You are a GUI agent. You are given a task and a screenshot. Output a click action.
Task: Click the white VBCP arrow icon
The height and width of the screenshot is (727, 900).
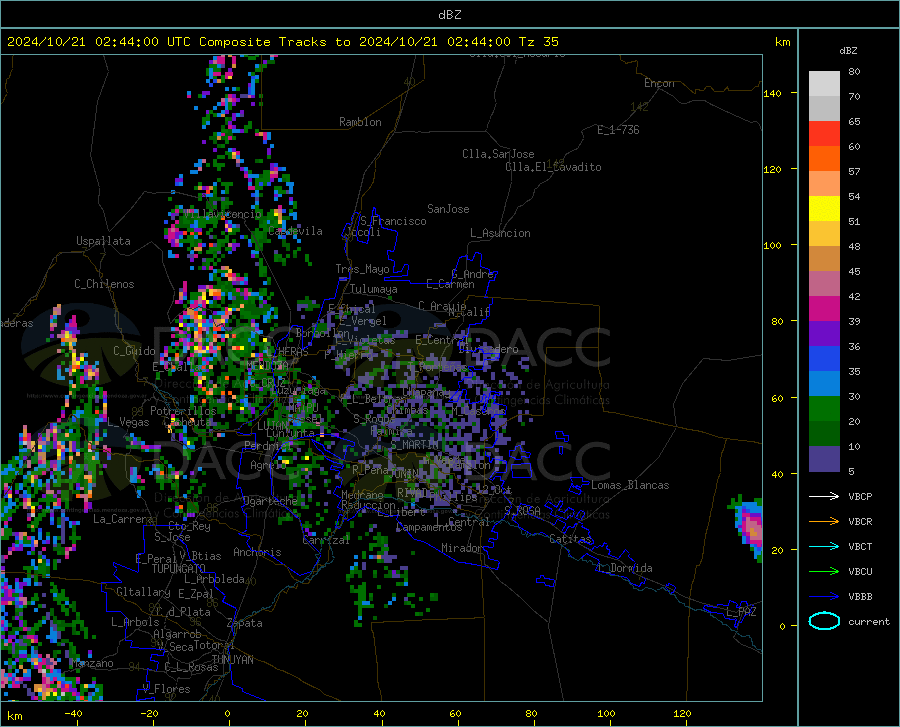824,496
